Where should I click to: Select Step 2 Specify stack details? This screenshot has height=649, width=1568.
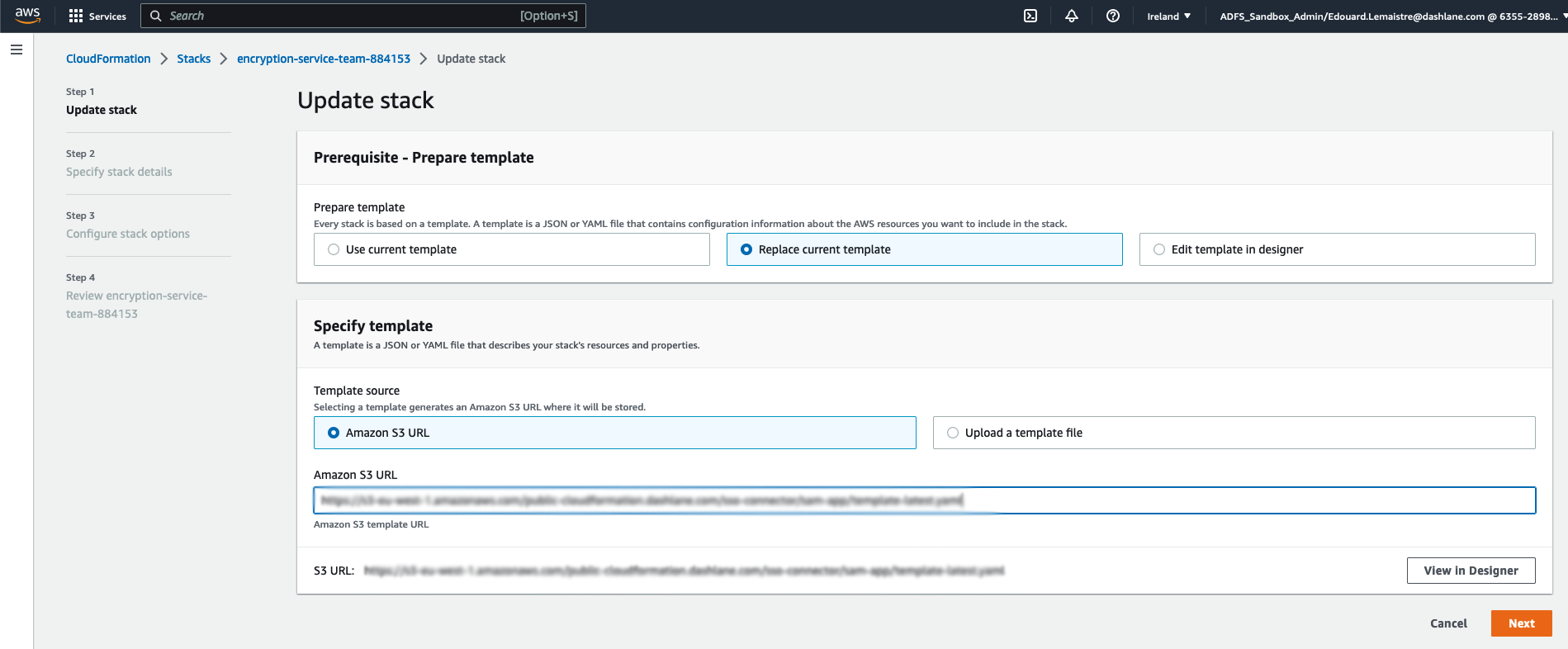pyautogui.click(x=119, y=172)
